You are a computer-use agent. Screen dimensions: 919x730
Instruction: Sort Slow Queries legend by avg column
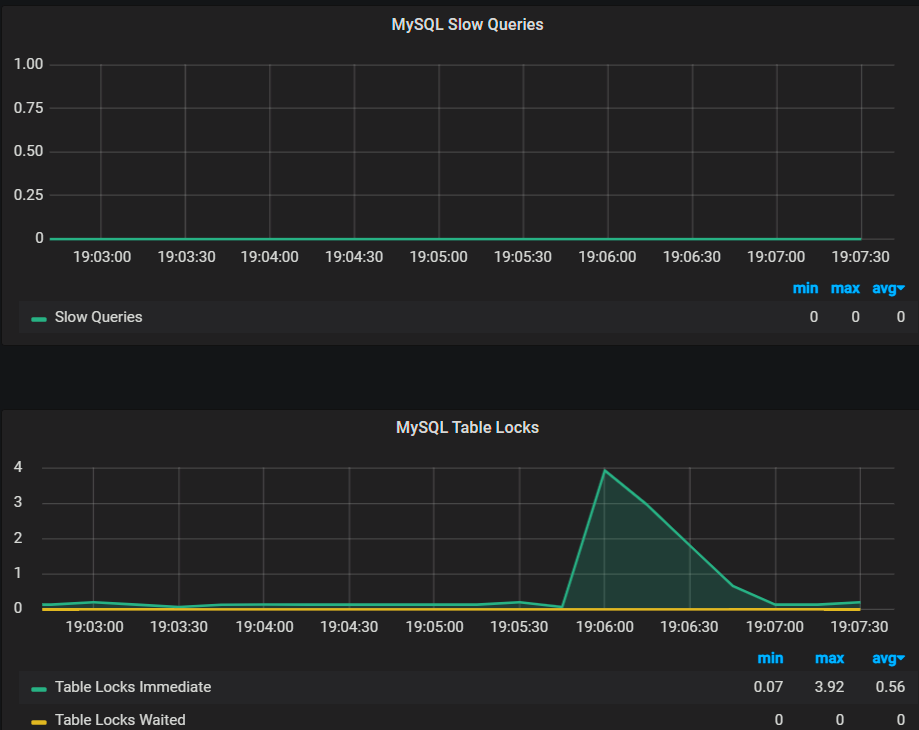(x=889, y=288)
